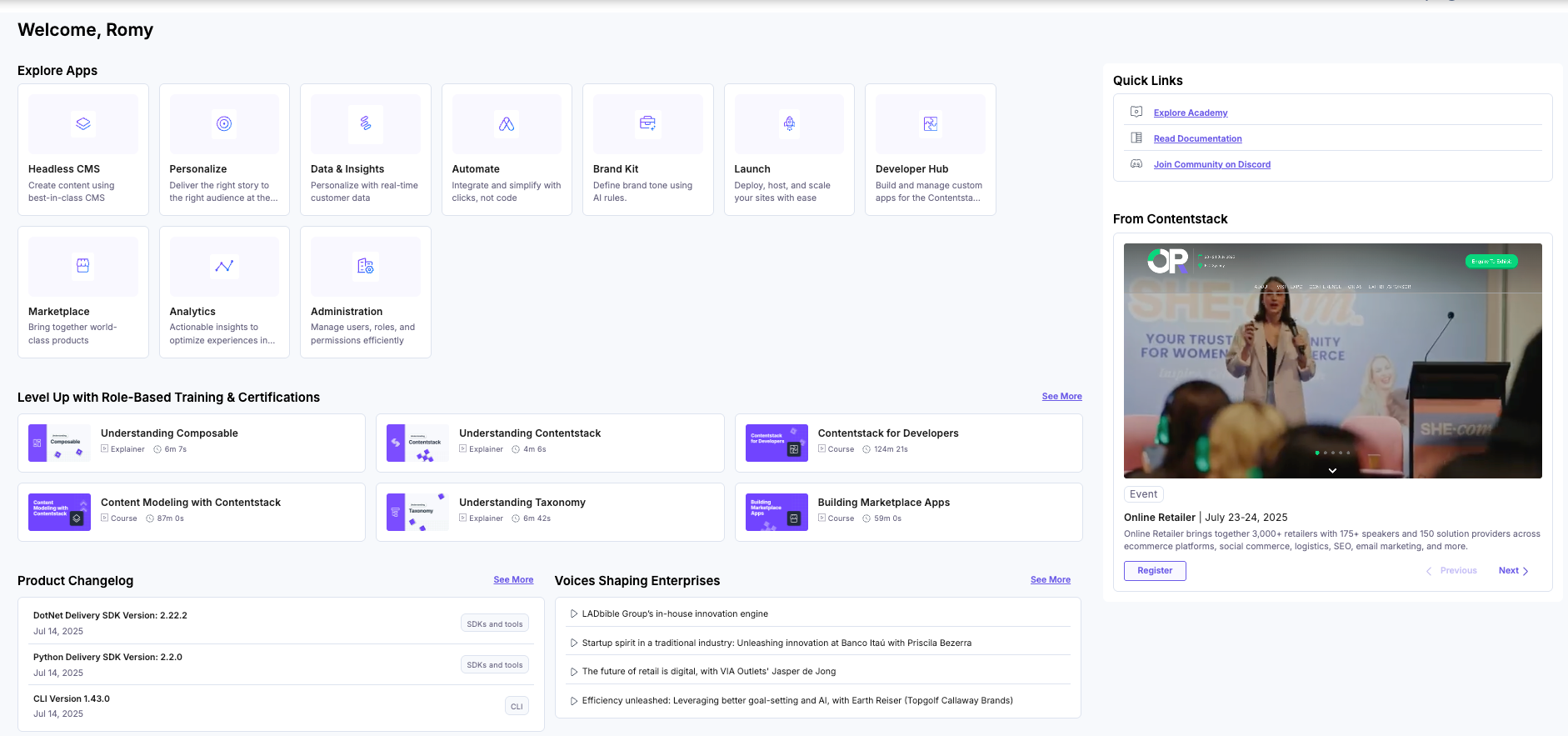
Task: Open CLI Version 1.43.0 changelog entry
Action: (72, 698)
